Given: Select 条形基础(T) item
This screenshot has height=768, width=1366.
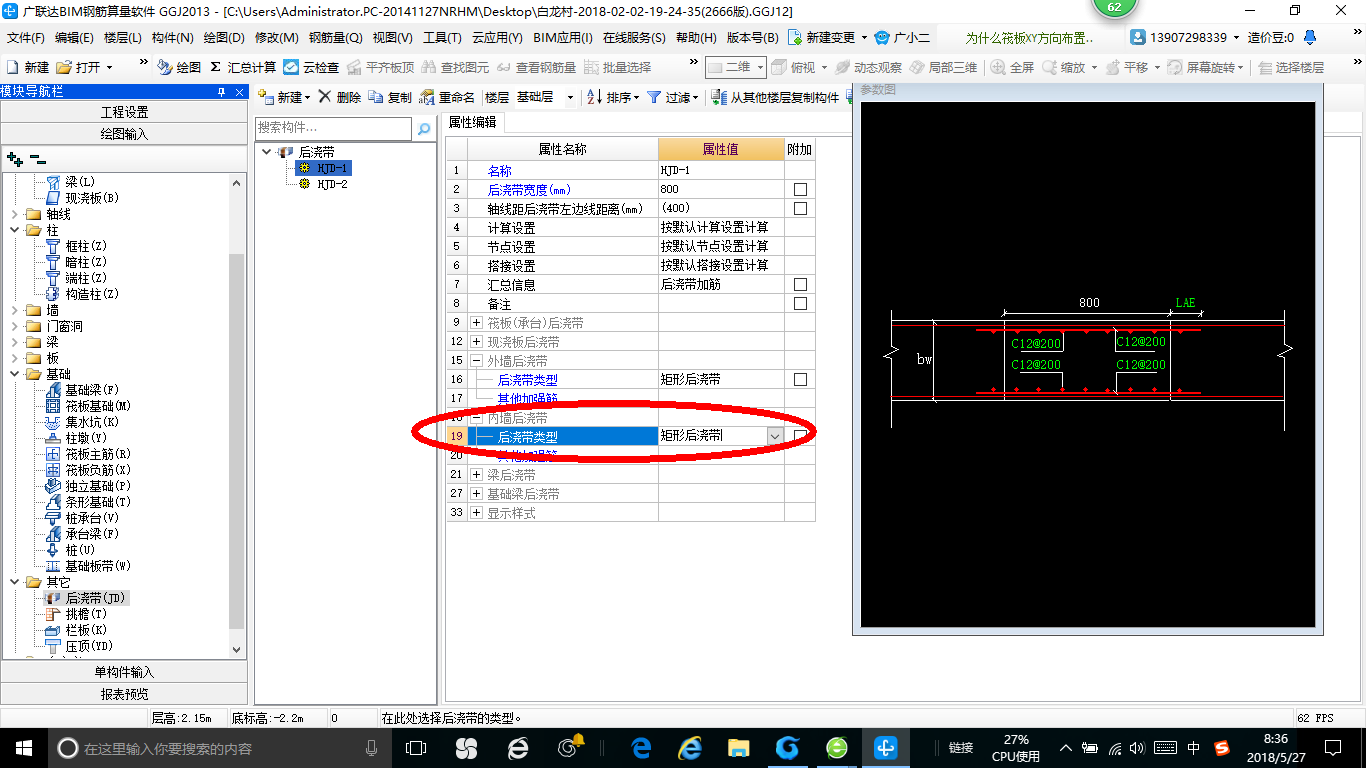Looking at the screenshot, I should pyautogui.click(x=88, y=502).
